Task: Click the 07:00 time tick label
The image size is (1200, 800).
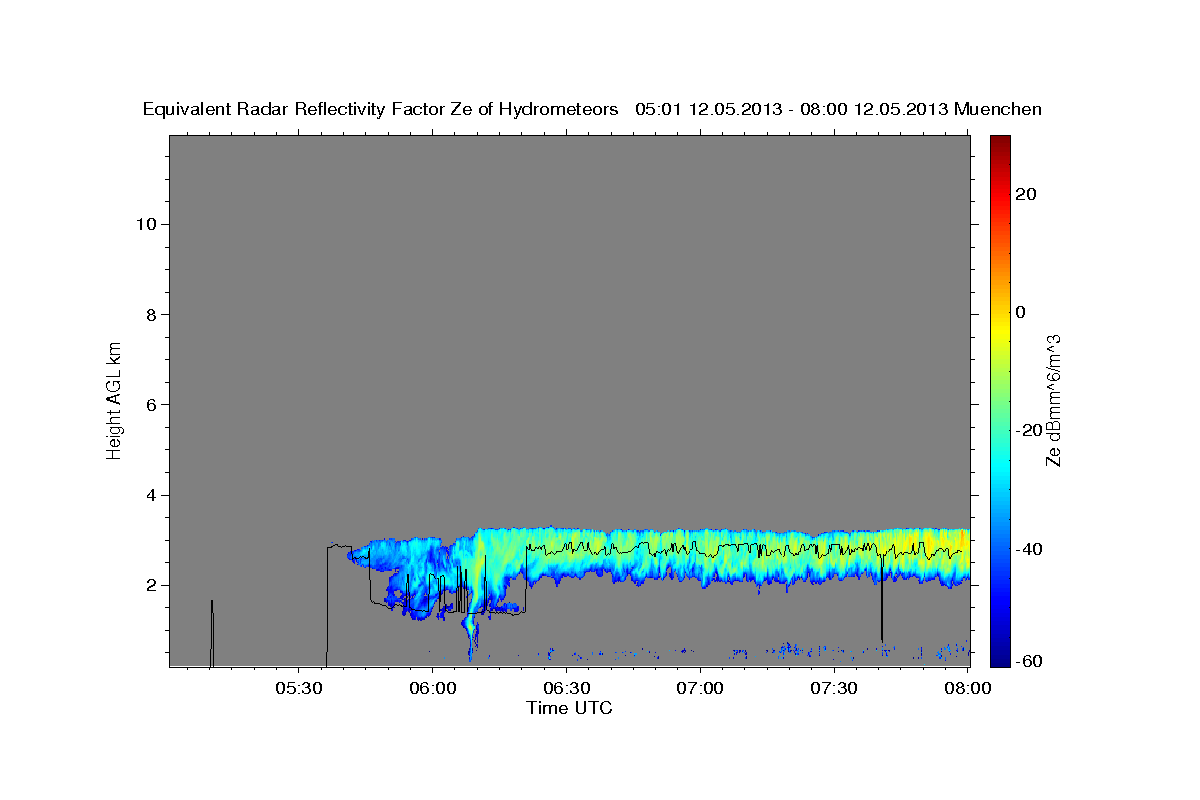Action: coord(701,689)
